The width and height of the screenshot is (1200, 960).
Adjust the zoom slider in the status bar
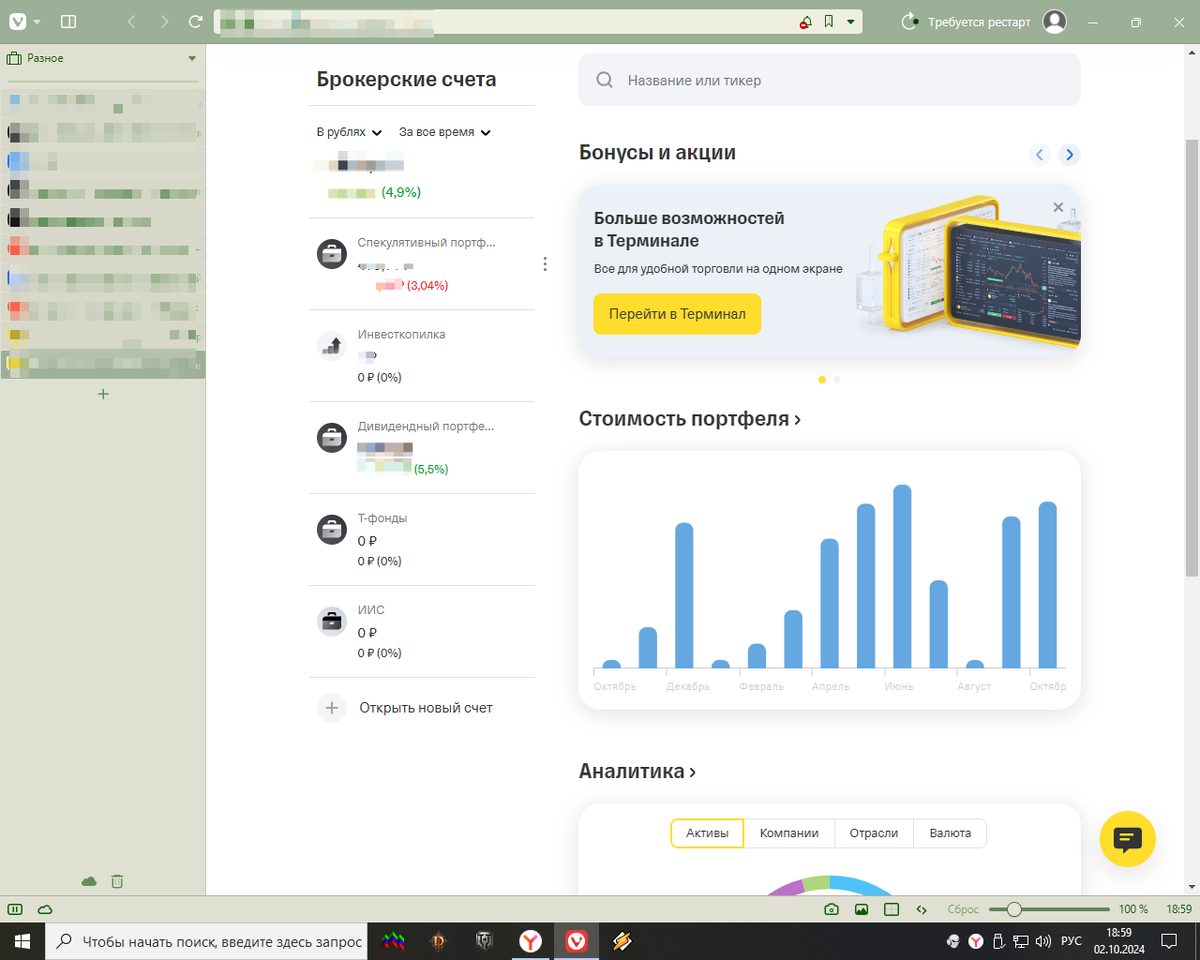pyautogui.click(x=1016, y=910)
